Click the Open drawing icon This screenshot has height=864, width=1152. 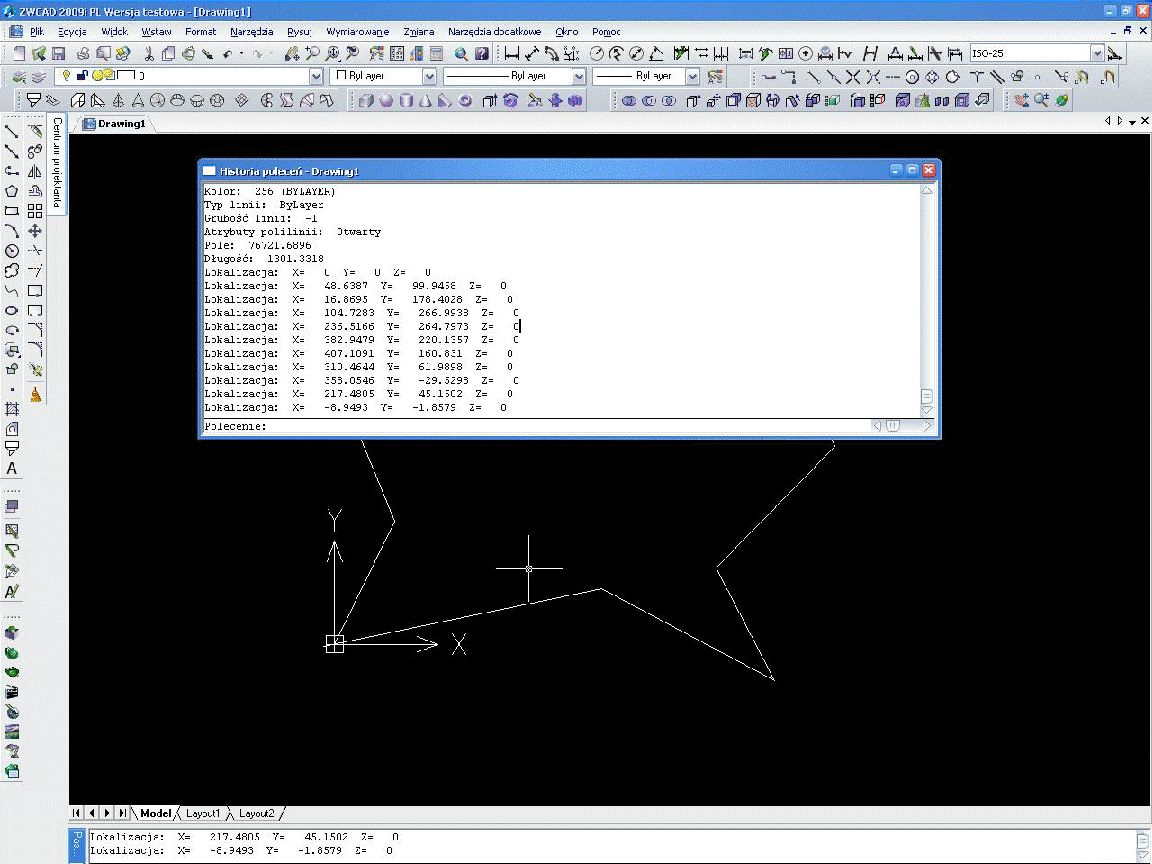pos(39,54)
